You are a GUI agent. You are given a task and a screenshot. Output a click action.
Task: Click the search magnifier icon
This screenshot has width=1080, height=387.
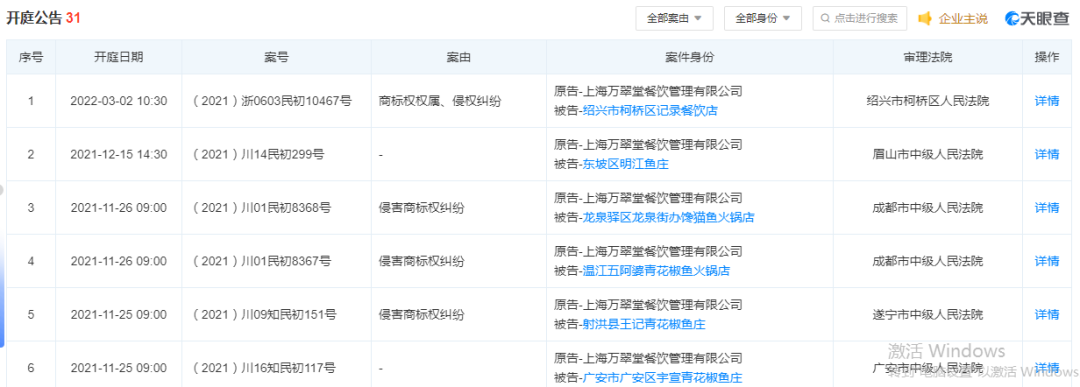(x=824, y=19)
